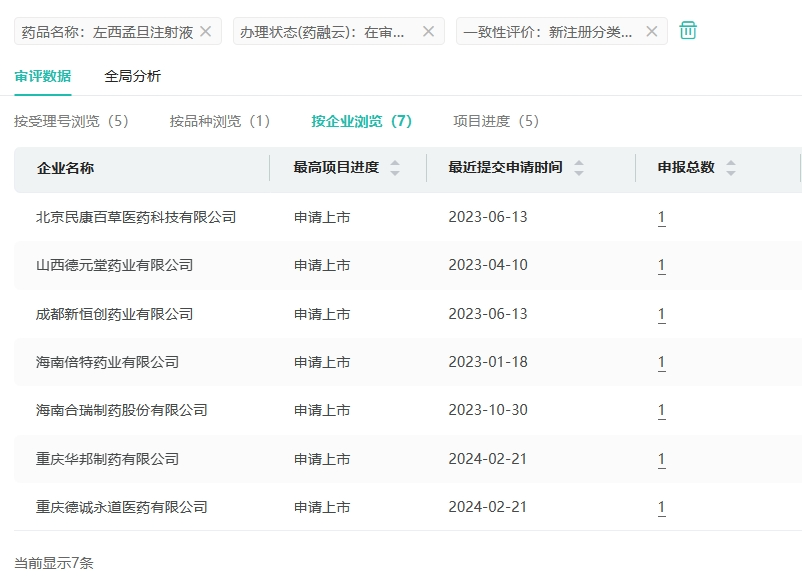This screenshot has width=802, height=582.
Task: Select 按品种浏览 (1) view
Action: point(220,121)
